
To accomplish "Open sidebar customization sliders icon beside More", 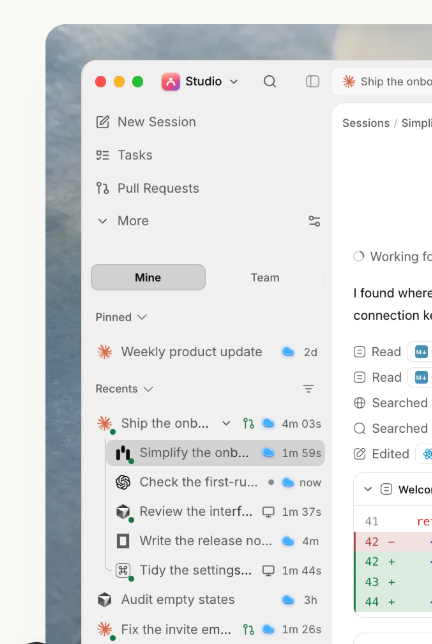I will (315, 221).
